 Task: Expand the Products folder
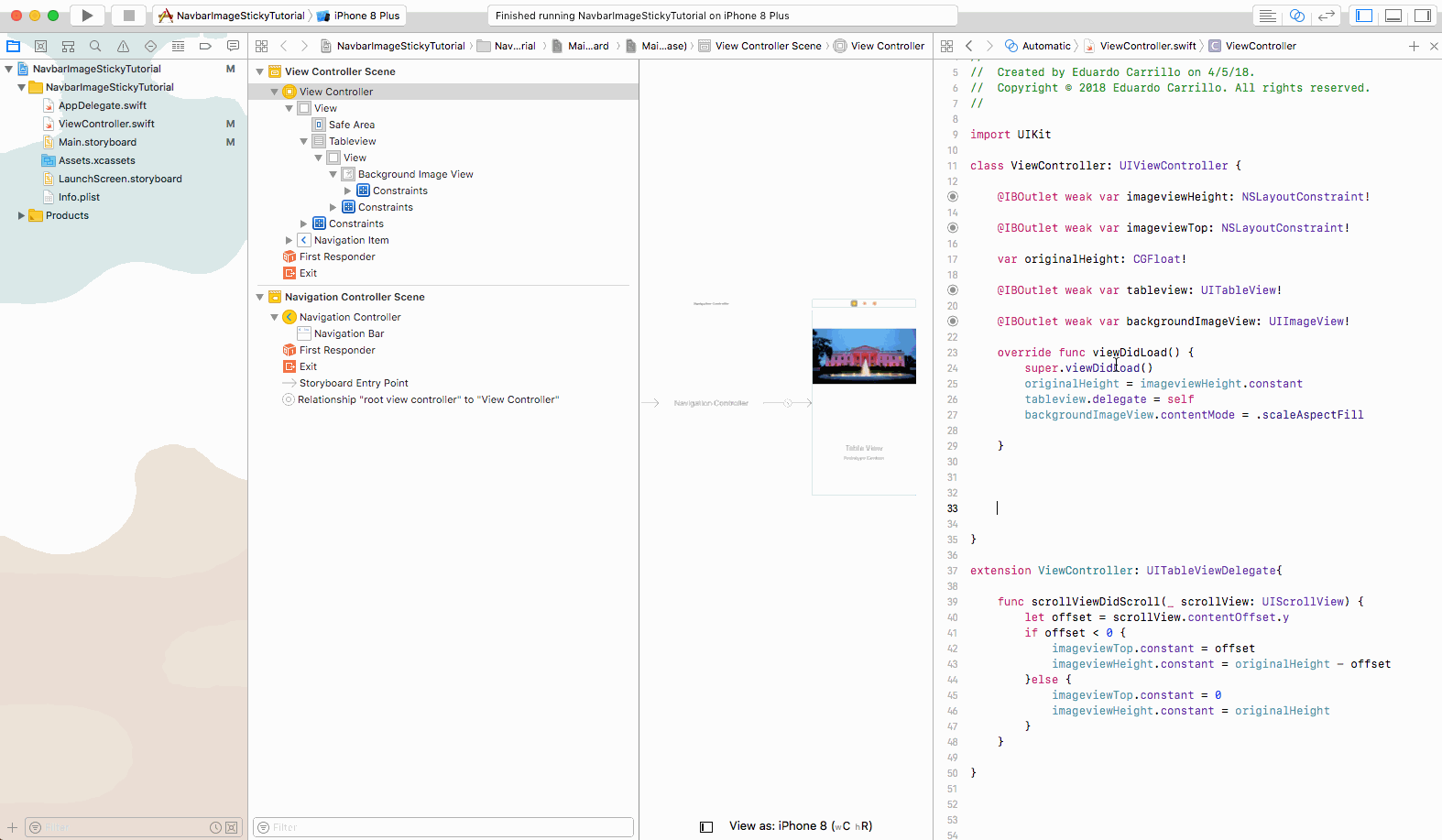click(21, 215)
